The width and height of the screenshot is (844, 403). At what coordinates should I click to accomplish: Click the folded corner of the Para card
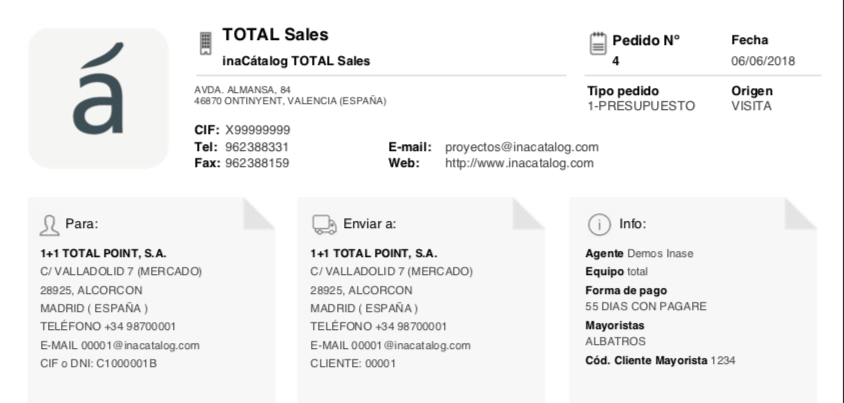tap(259, 214)
